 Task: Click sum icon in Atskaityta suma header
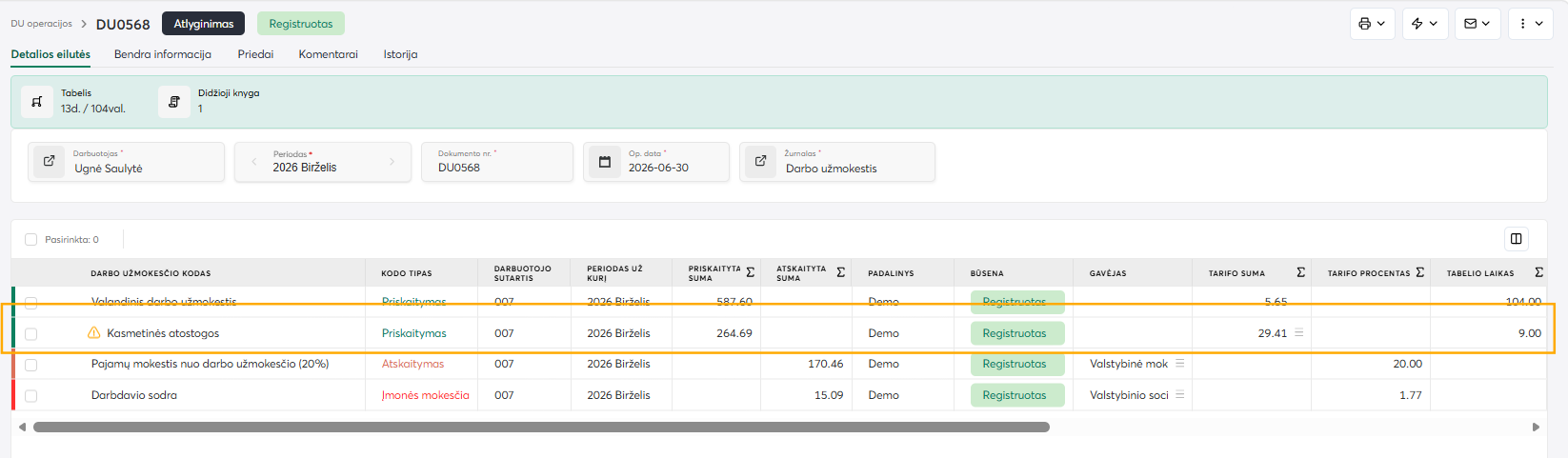click(841, 272)
